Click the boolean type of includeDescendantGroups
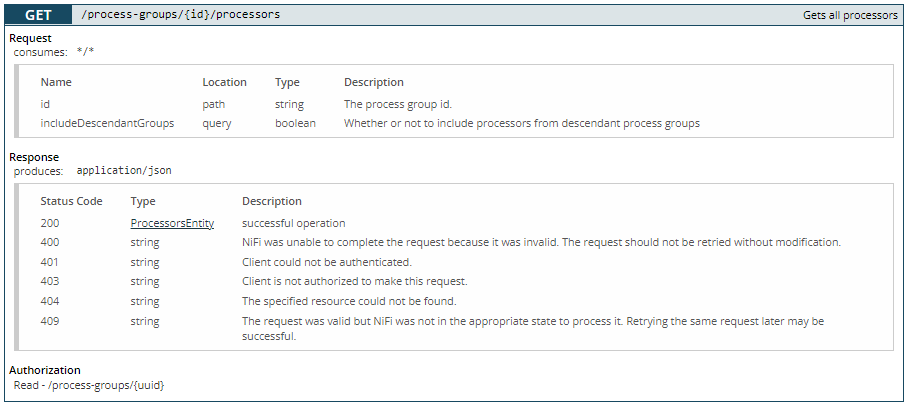The width and height of the screenshot is (909, 407). [x=295, y=123]
